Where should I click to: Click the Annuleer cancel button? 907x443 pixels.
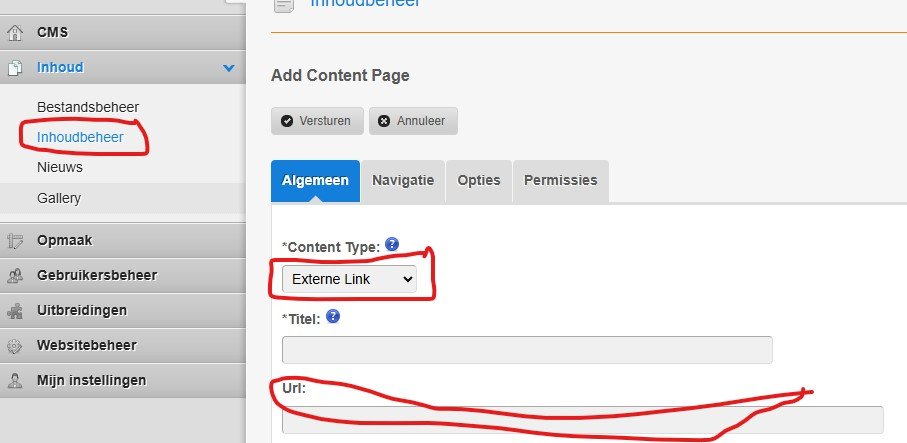click(x=413, y=121)
